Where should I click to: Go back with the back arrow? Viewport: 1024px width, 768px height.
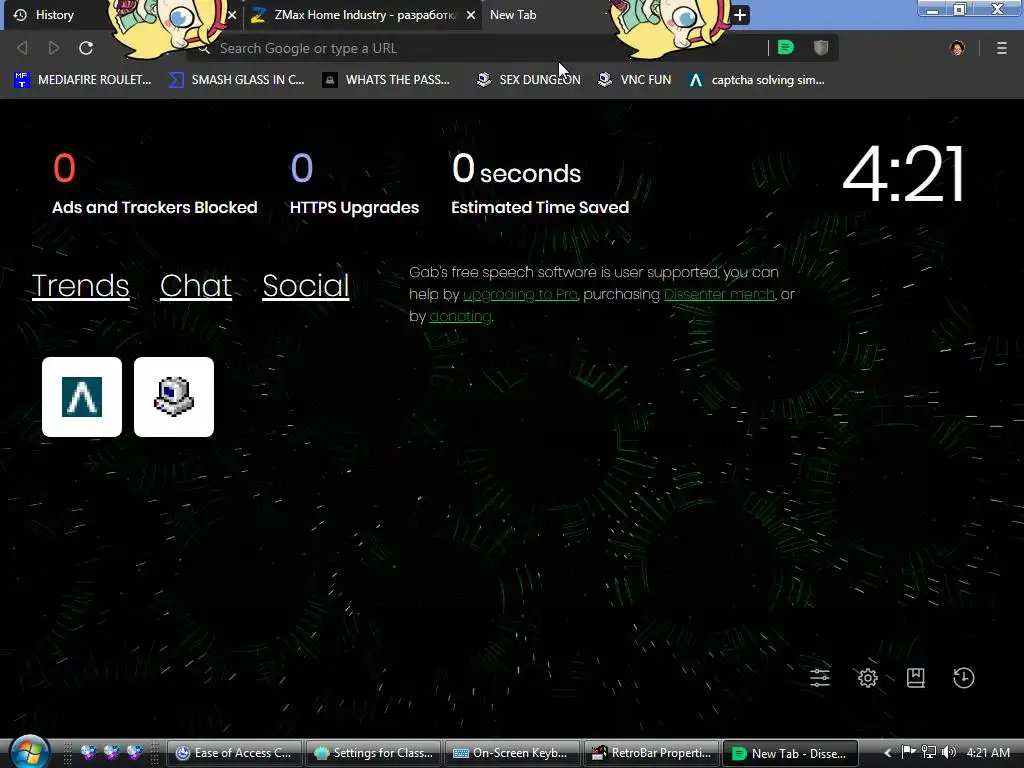[x=22, y=48]
